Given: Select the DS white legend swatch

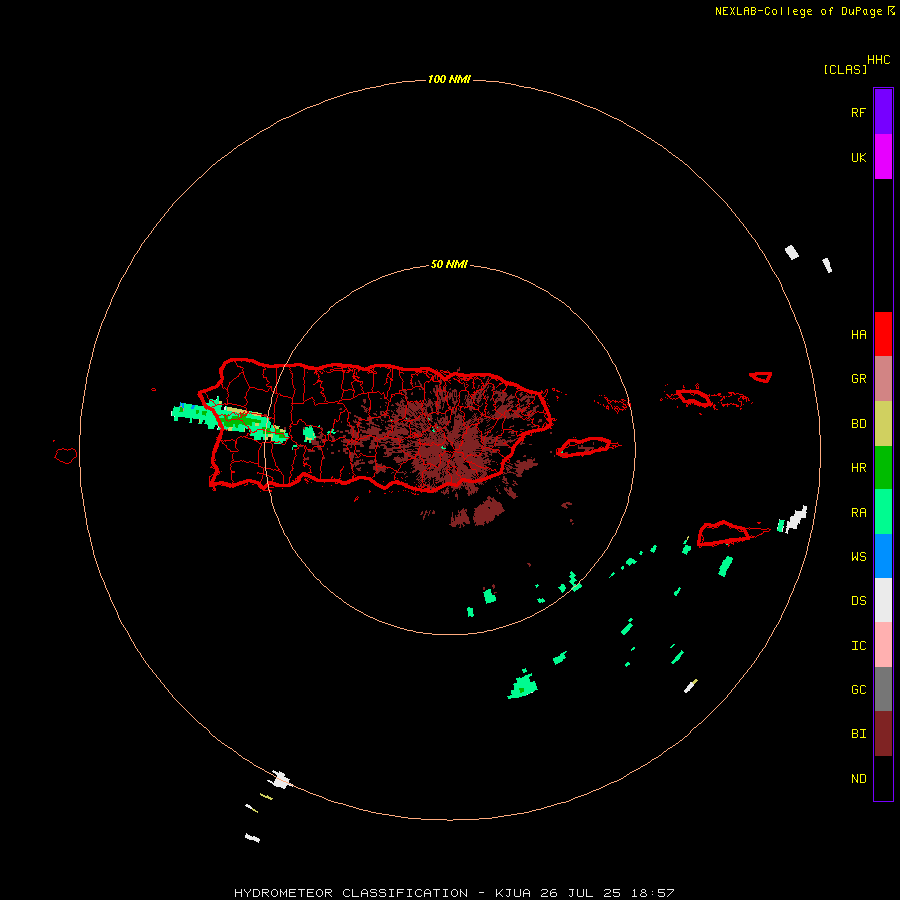Looking at the screenshot, I should pyautogui.click(x=883, y=600).
